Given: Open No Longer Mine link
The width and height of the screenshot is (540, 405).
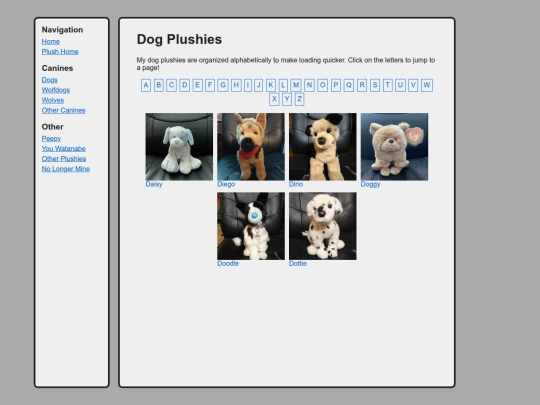Looking at the screenshot, I should tap(66, 169).
